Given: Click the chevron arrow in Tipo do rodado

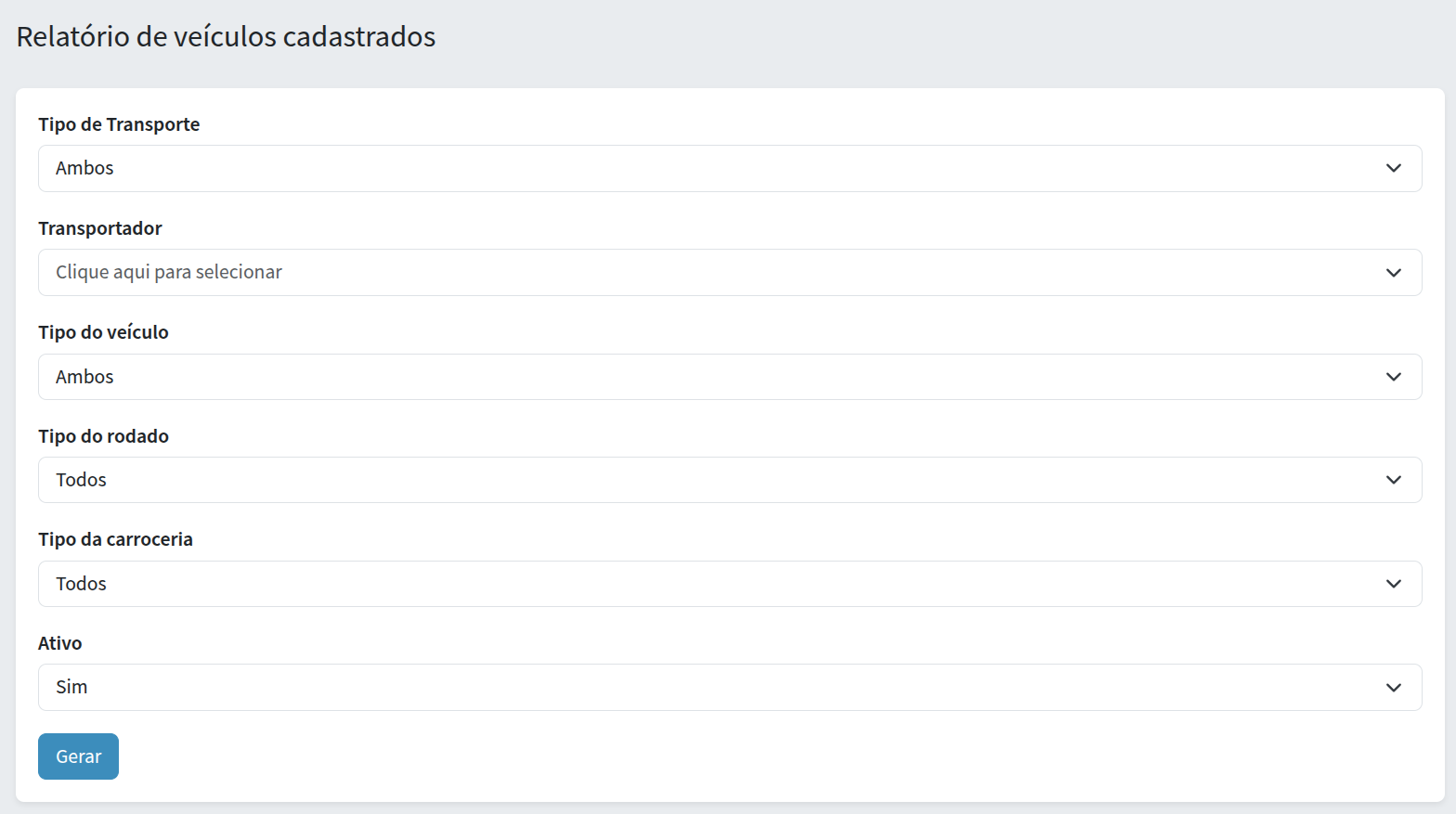Looking at the screenshot, I should click(1393, 480).
